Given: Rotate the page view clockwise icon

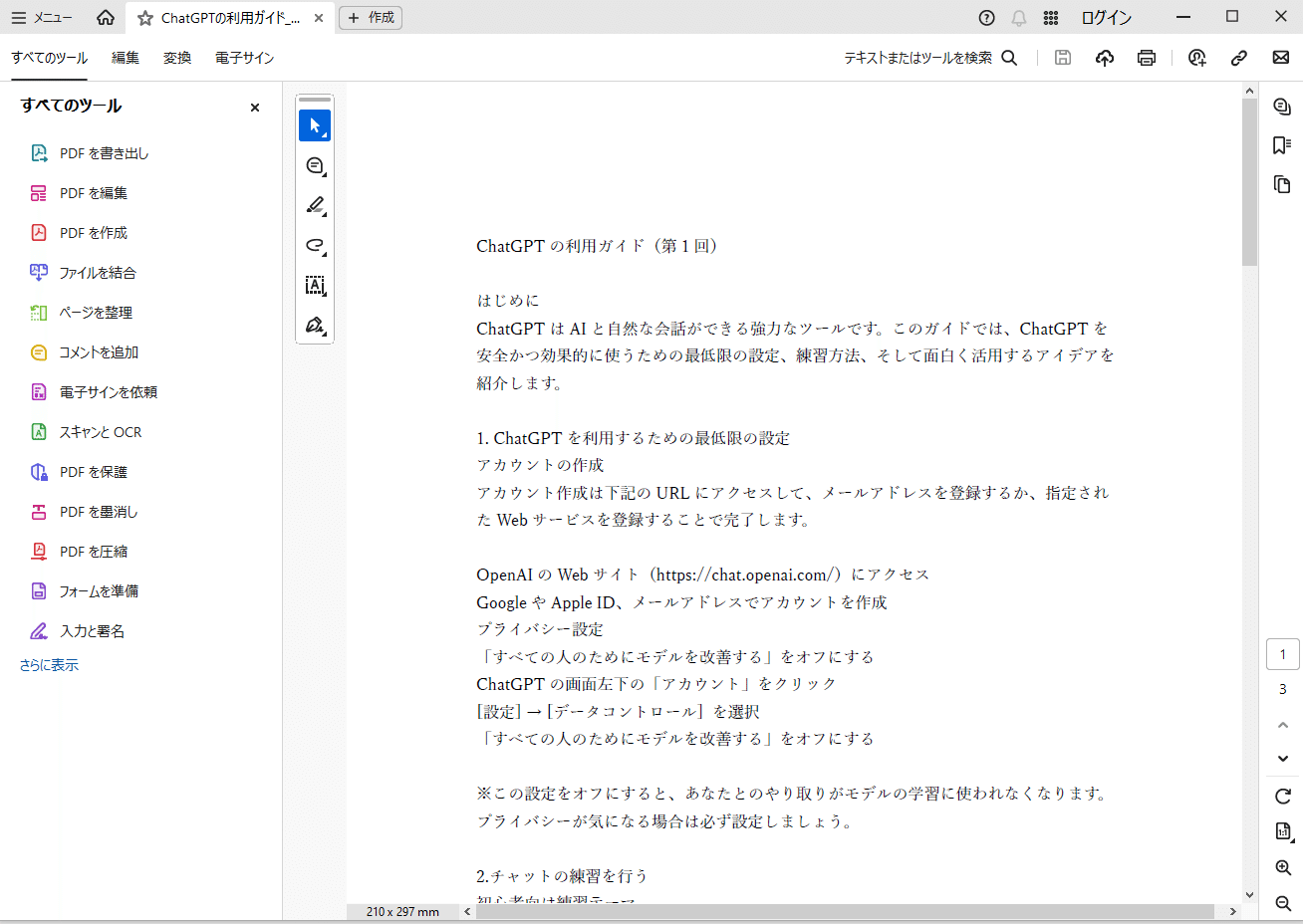Looking at the screenshot, I should coord(1283,797).
